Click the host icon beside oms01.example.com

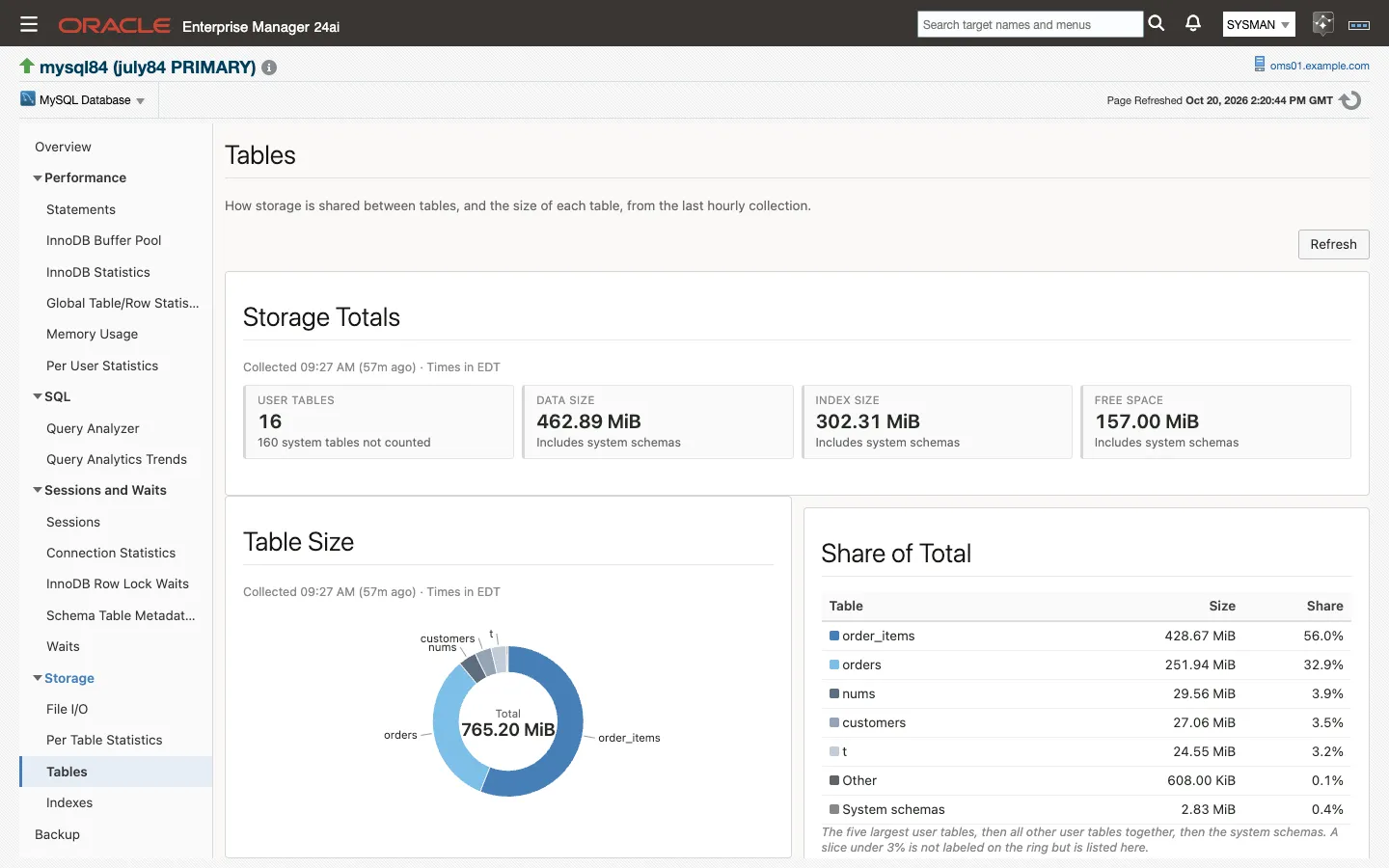1259,65
